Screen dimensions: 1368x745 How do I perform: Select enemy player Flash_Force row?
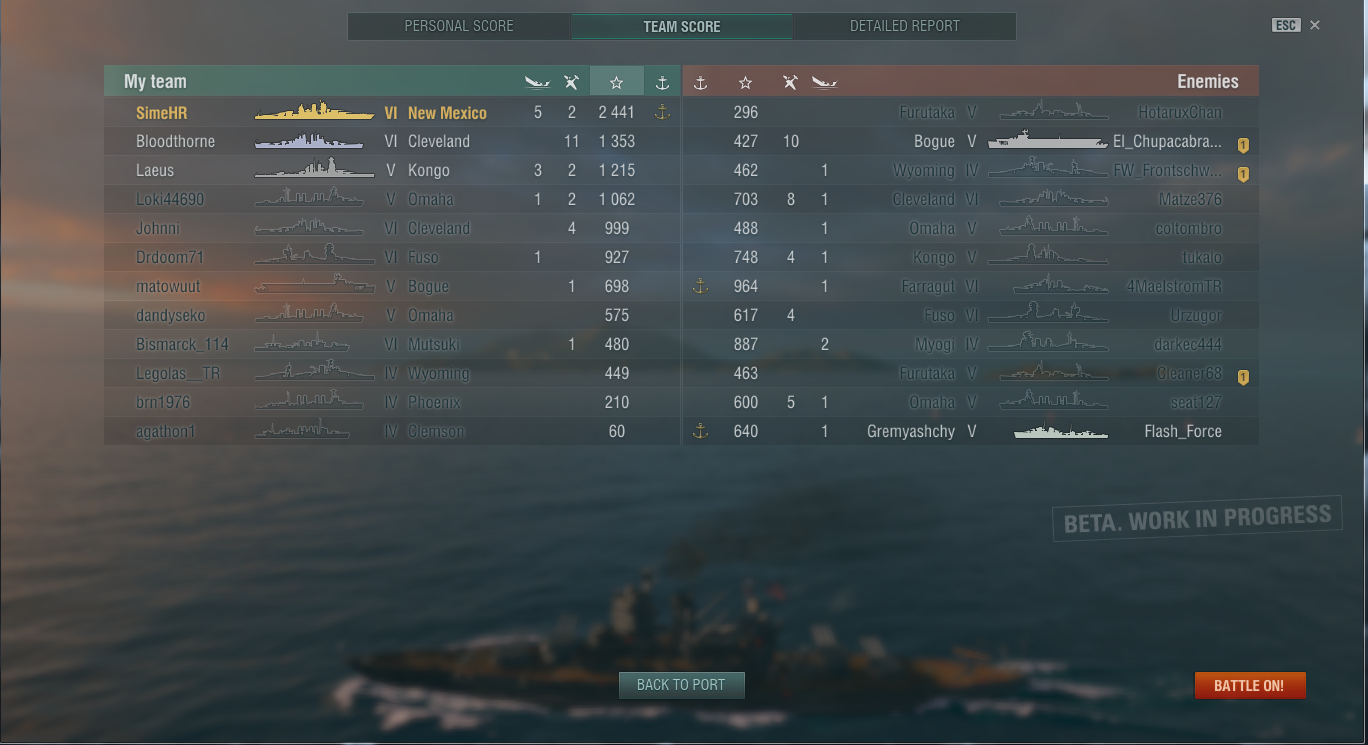click(x=971, y=431)
